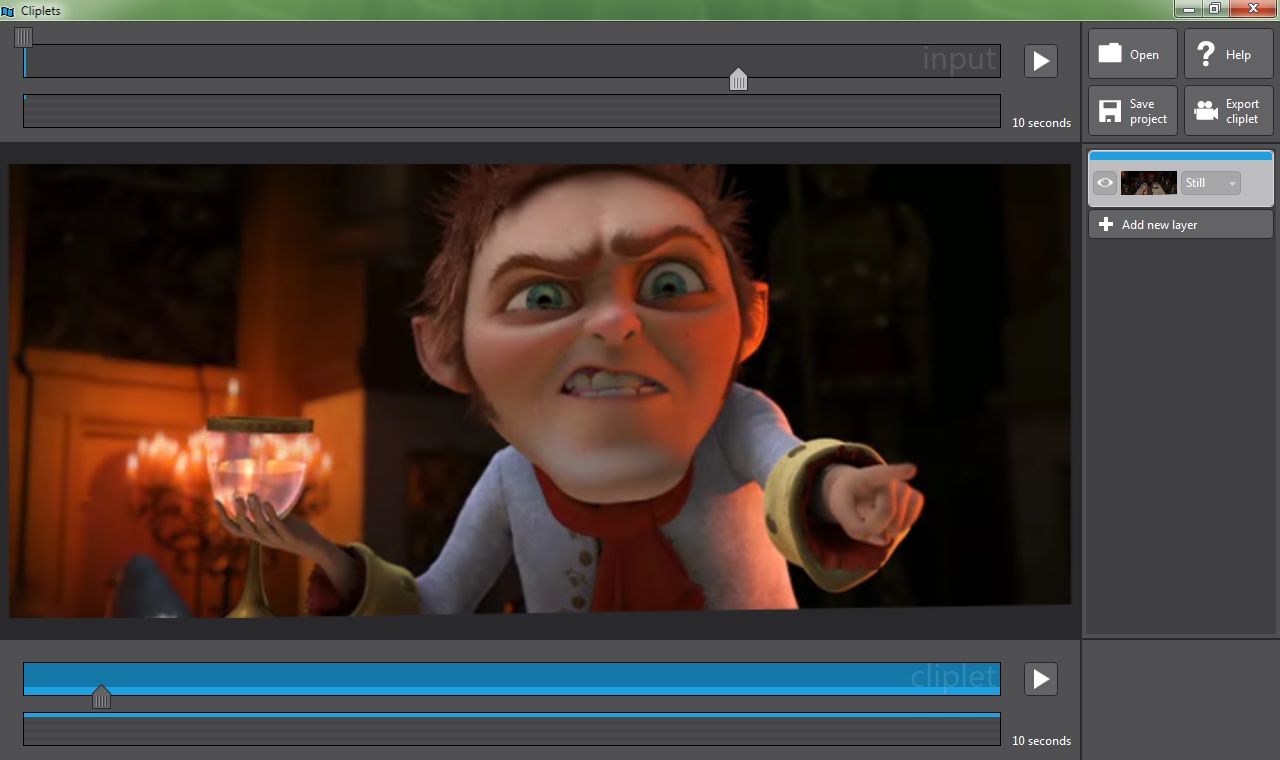
Task: Click the Cliplets app icon in title bar
Action: tap(8, 11)
